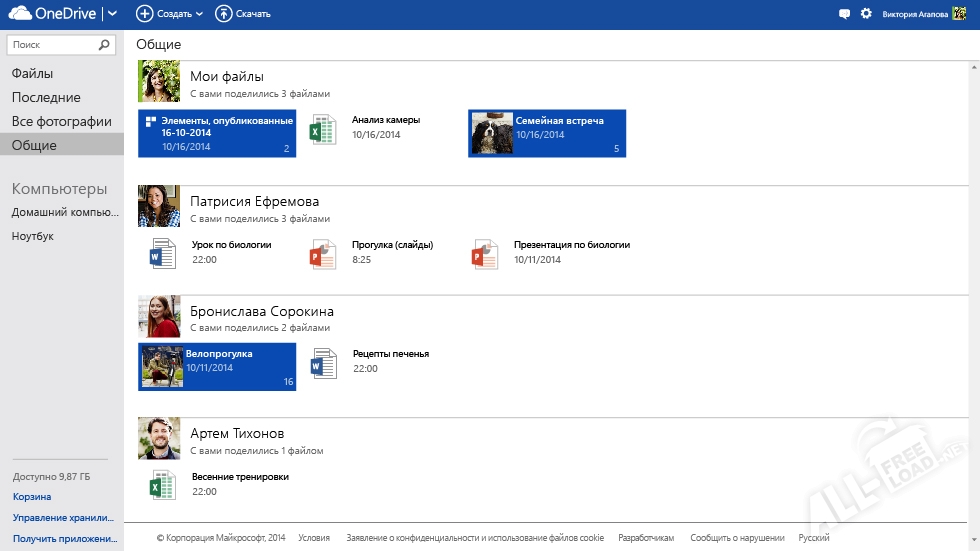Open Word document Рецепты печенья
Viewport: 980px width, 551px height.
click(322, 364)
